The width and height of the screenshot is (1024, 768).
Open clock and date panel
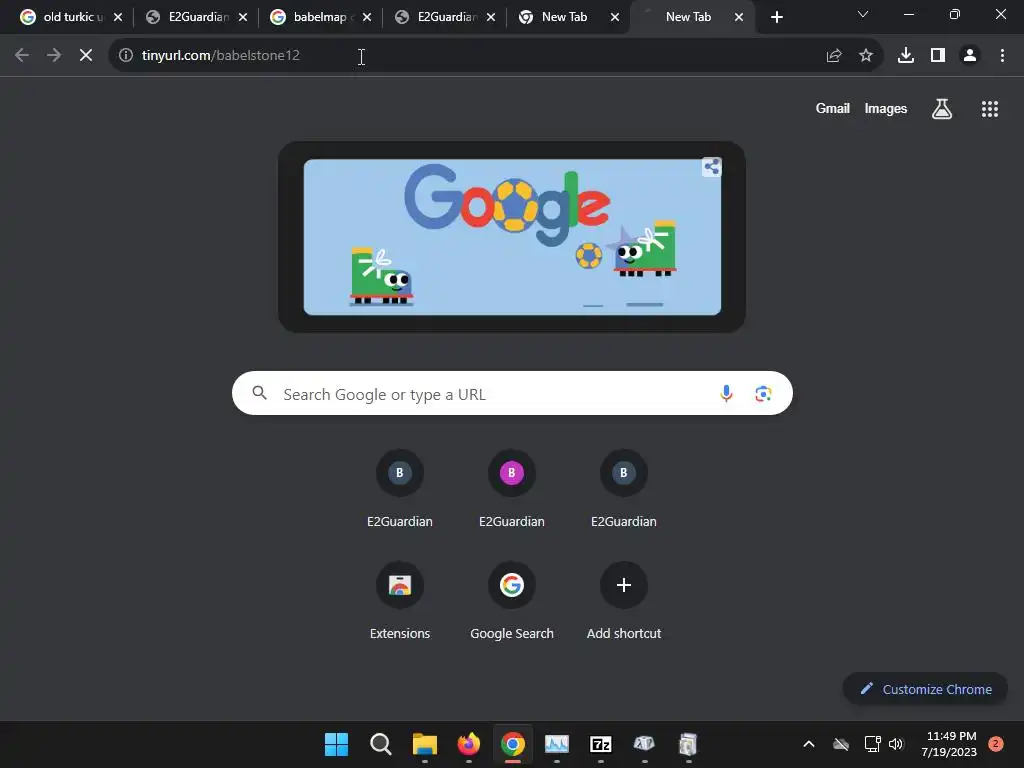click(x=950, y=744)
